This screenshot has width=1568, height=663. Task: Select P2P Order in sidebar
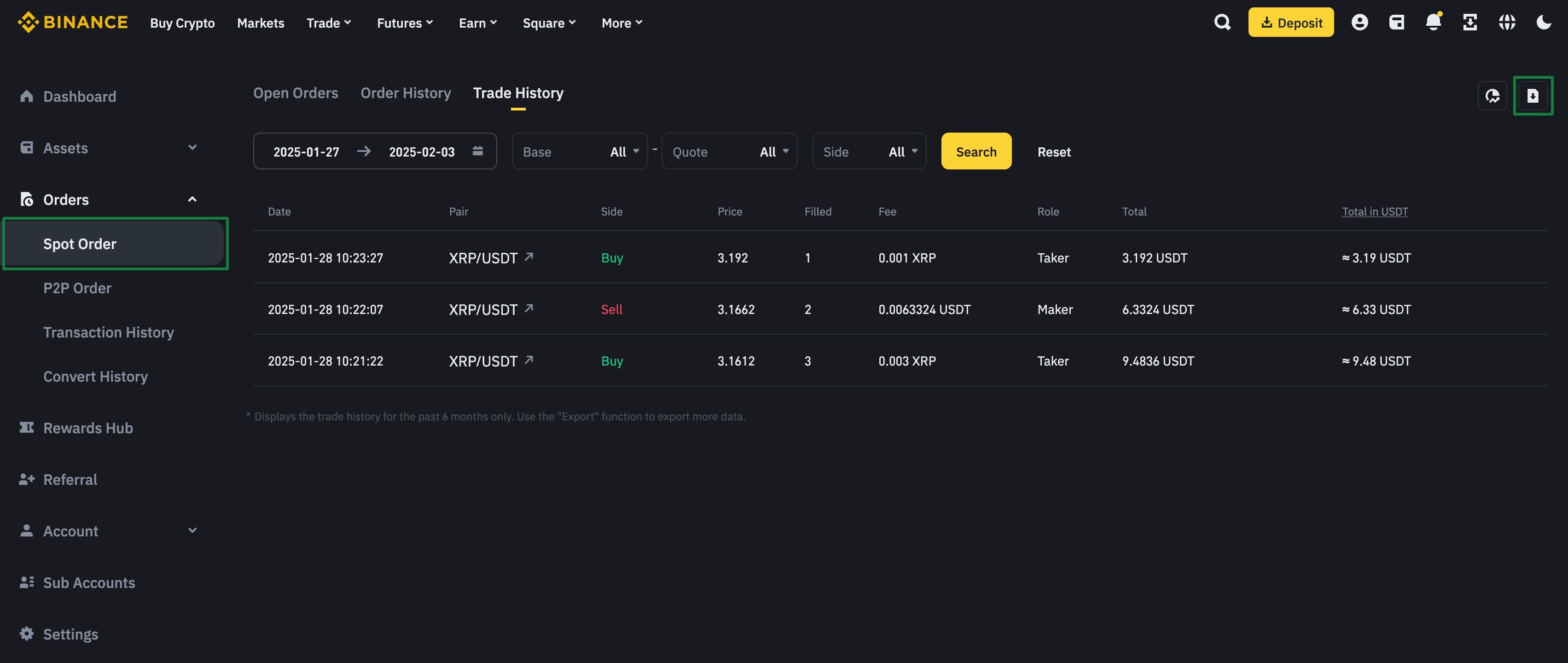77,288
